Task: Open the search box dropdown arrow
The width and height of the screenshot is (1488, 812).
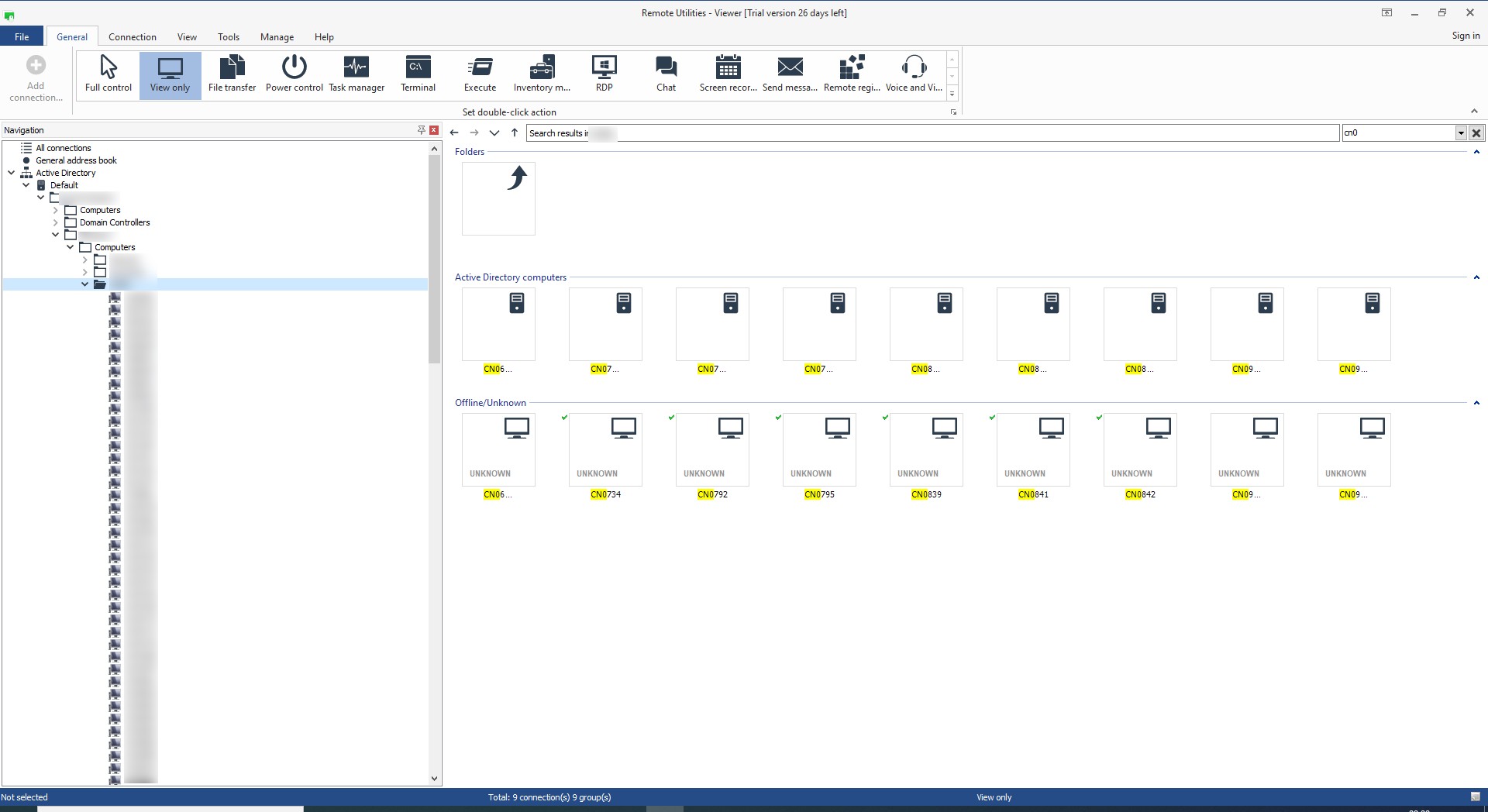Action: [1461, 133]
